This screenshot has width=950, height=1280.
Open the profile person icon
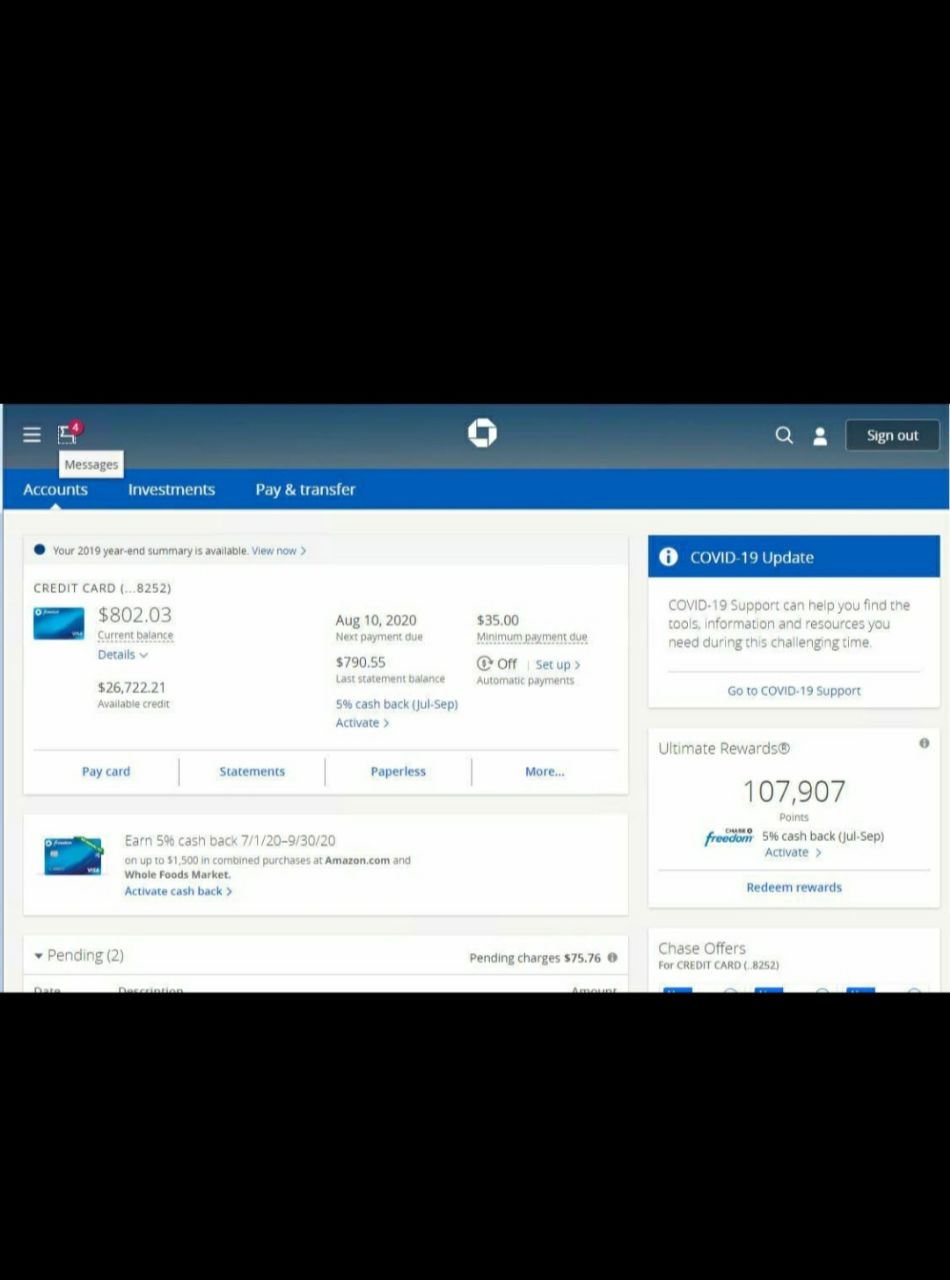(820, 436)
